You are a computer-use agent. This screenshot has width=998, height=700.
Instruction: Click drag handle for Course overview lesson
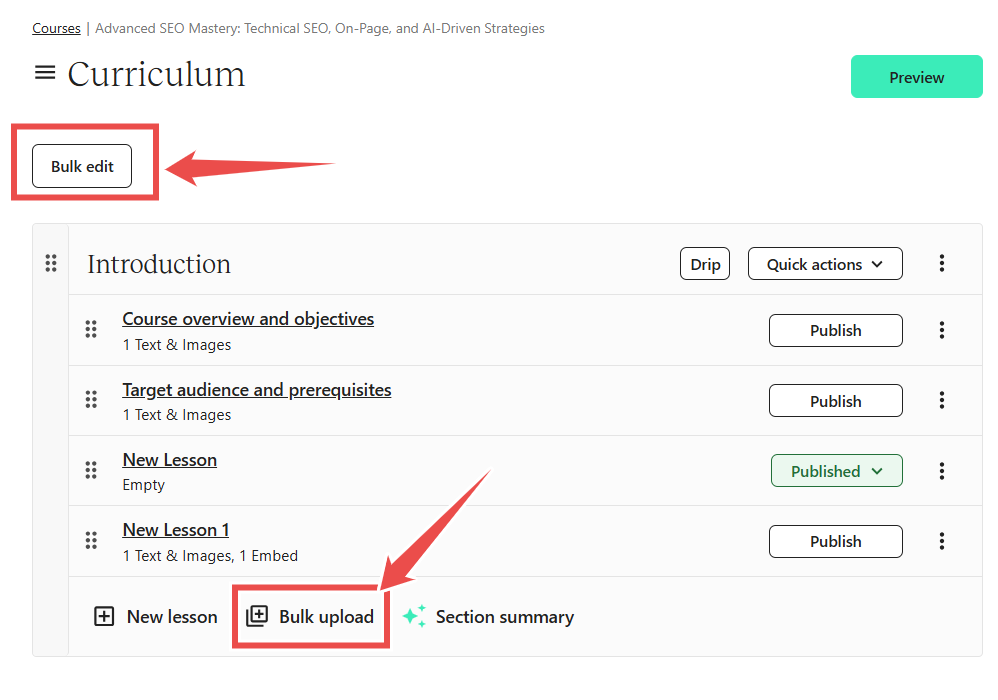coord(91,329)
